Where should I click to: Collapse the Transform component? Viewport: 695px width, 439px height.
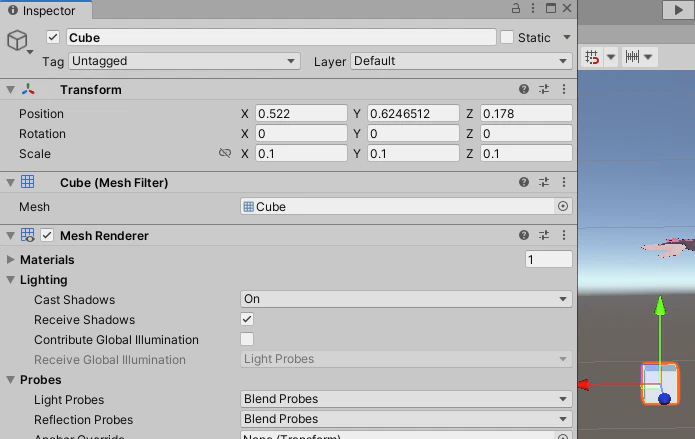click(11, 90)
